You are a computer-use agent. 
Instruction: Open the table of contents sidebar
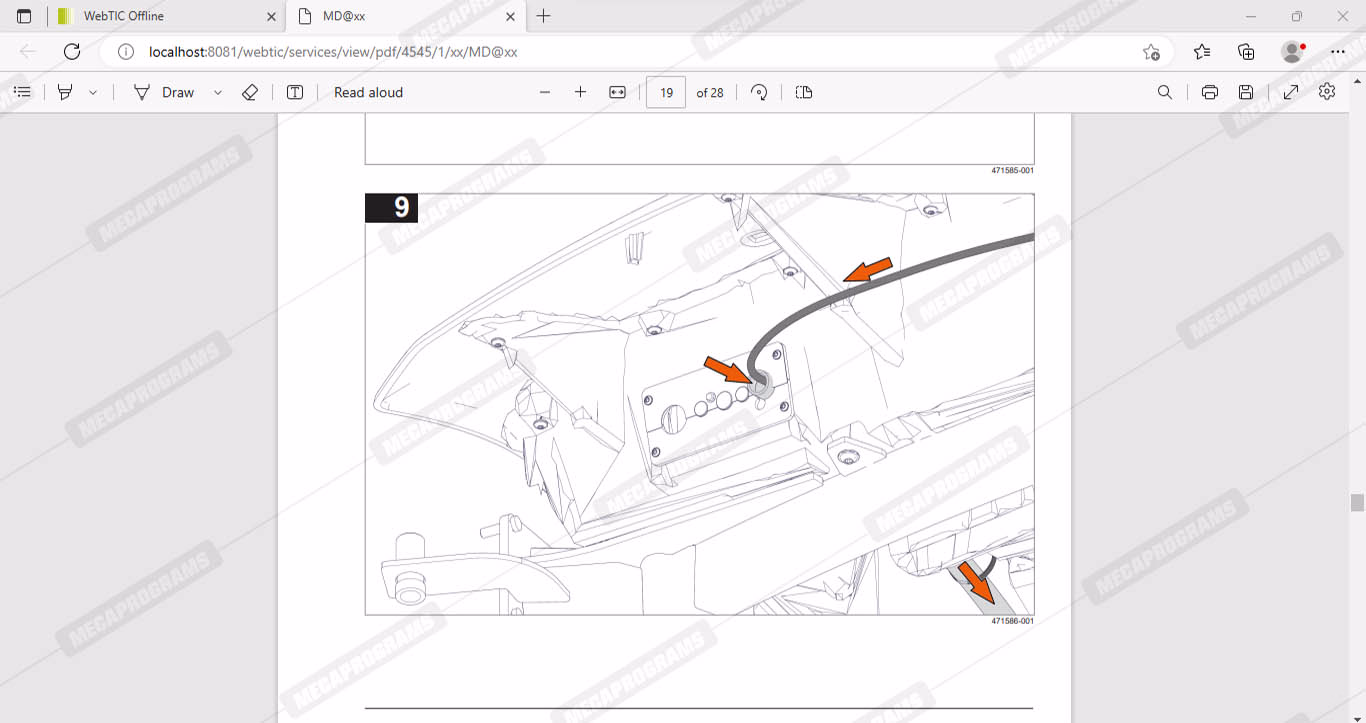click(x=22, y=92)
